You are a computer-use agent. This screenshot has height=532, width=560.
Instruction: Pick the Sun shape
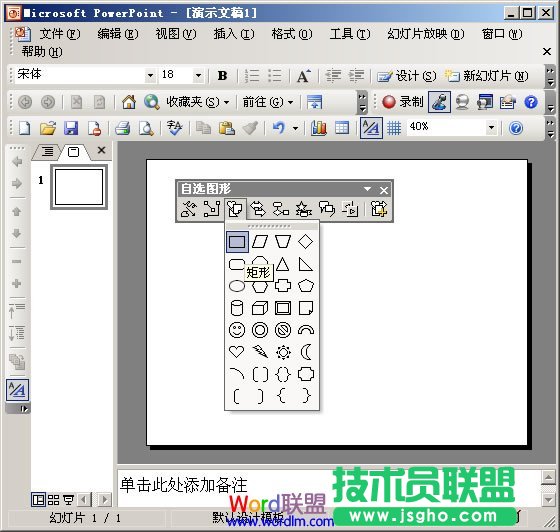click(x=283, y=352)
